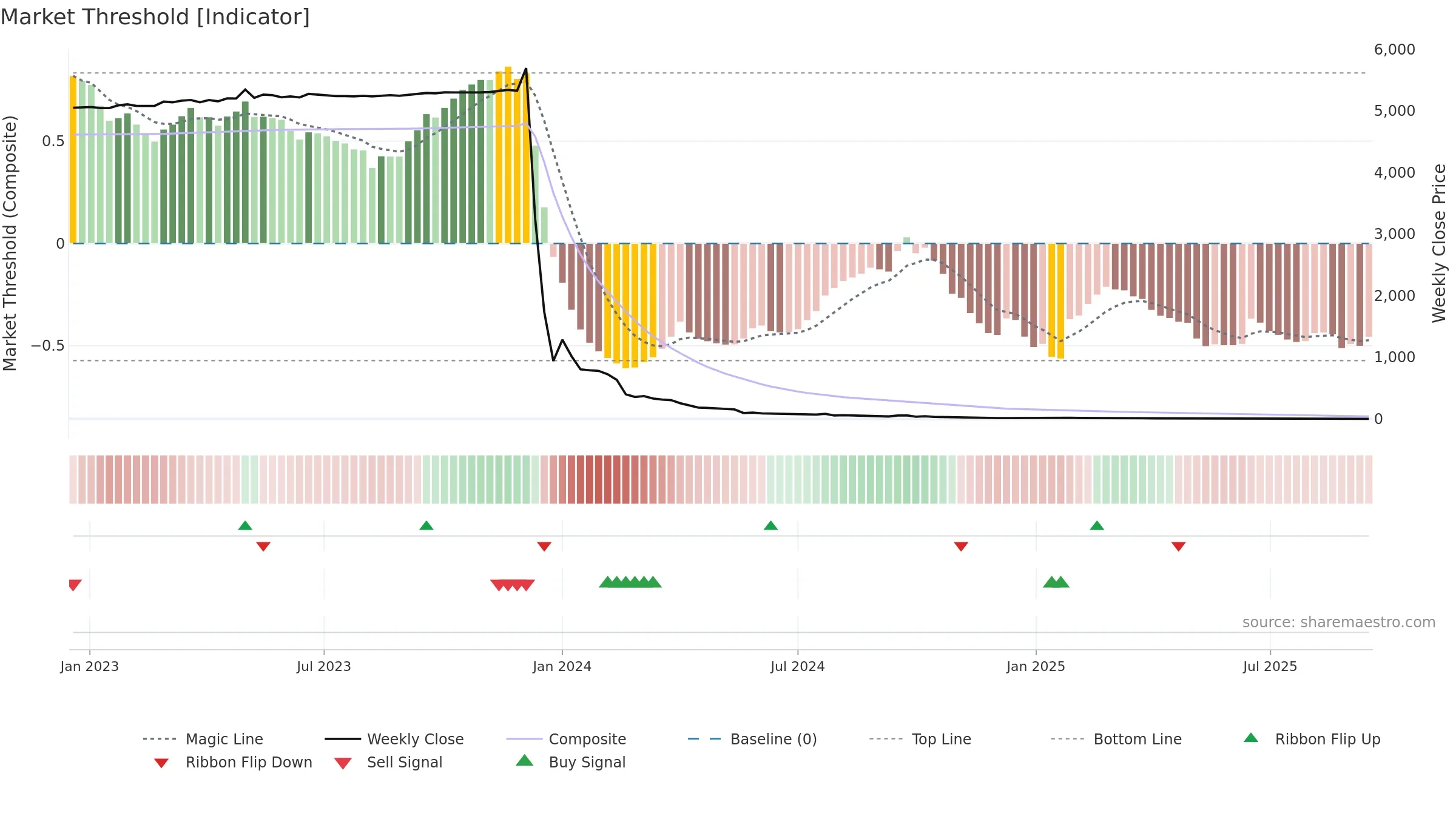
Task: Click the Jan 2023 axis label
Action: pos(90,666)
